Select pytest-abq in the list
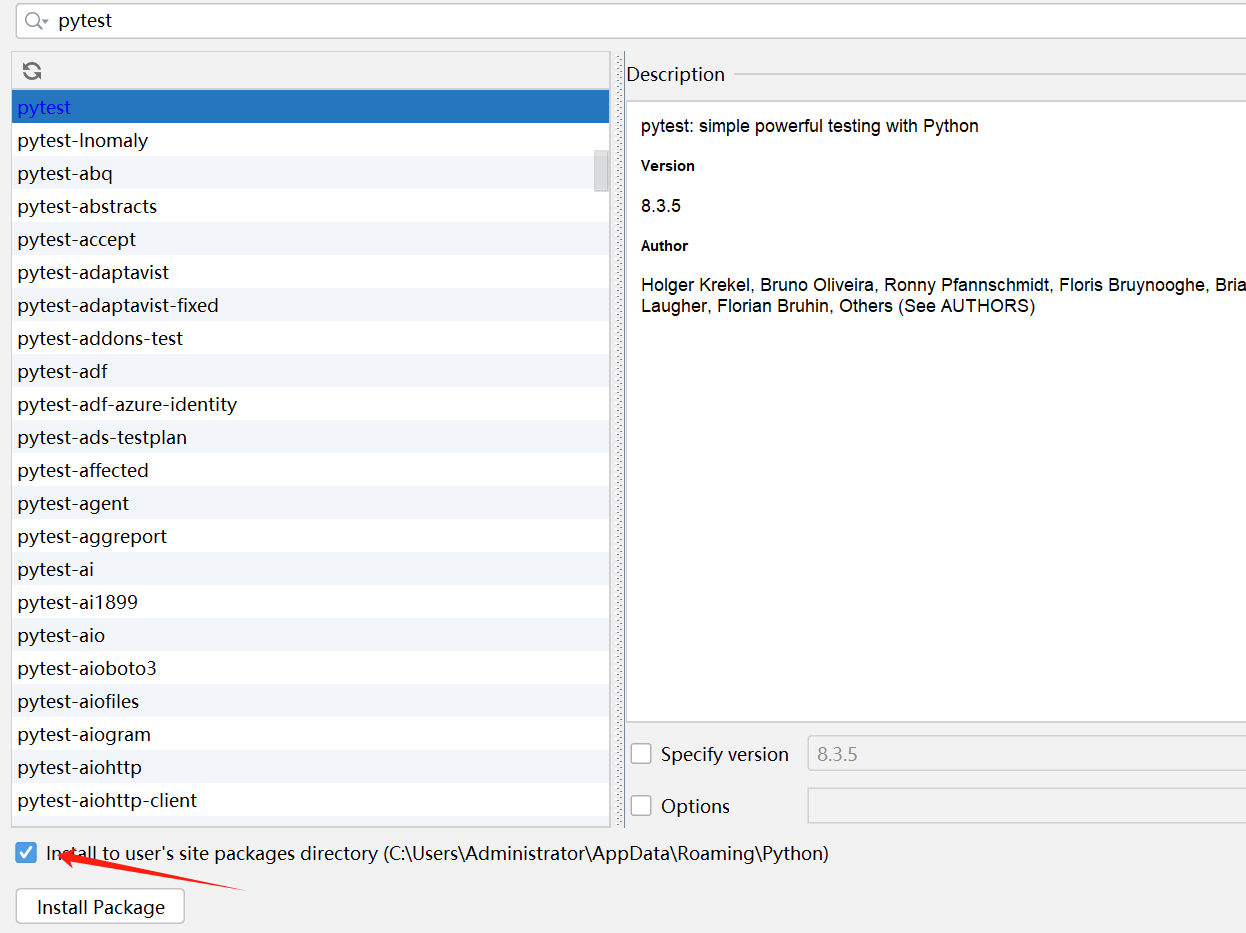The width and height of the screenshot is (1246, 933). [310, 173]
